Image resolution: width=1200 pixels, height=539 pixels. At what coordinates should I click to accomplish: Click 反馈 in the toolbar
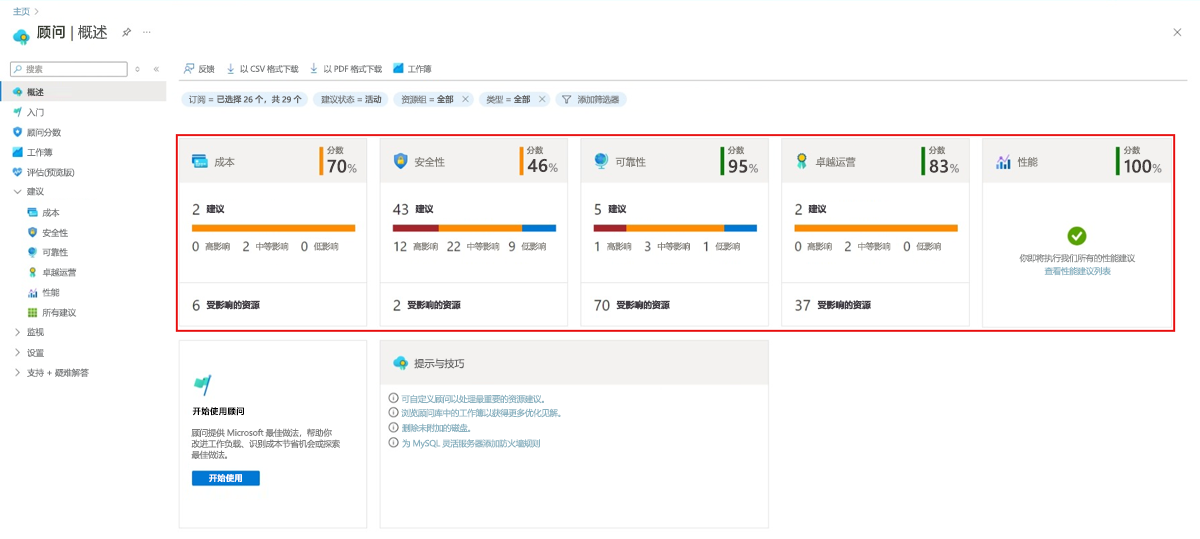click(199, 69)
